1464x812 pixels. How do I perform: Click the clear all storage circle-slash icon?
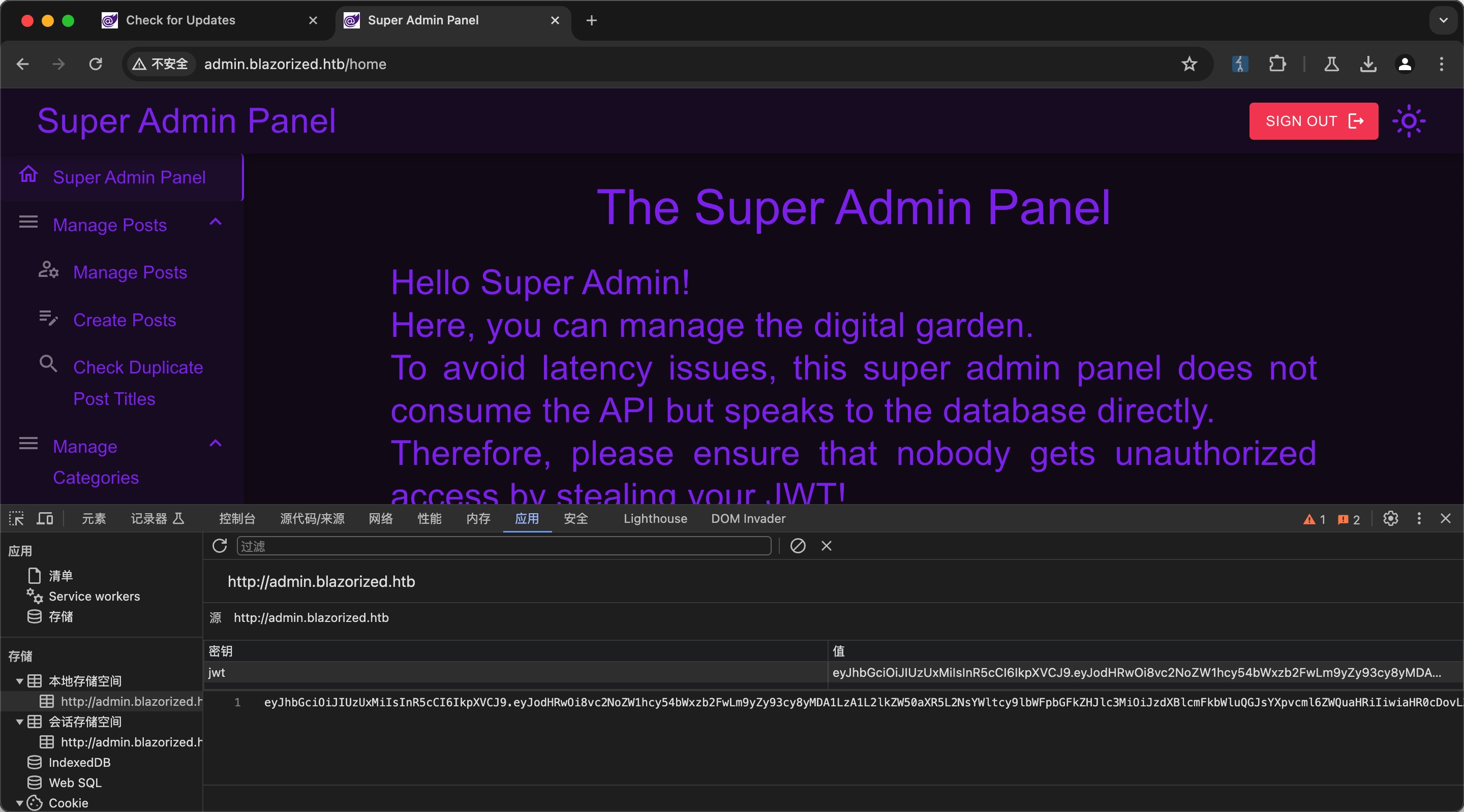(798, 546)
